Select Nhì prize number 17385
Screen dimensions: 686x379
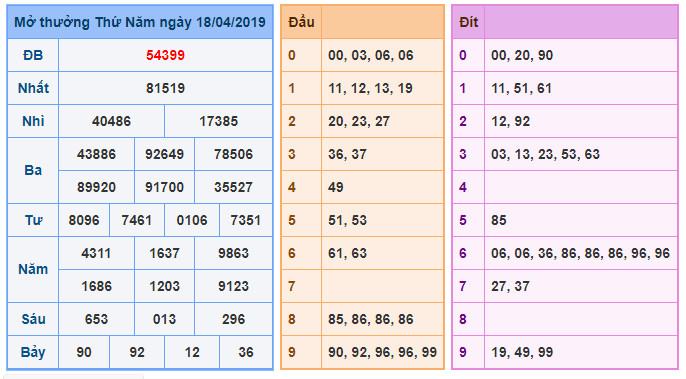pyautogui.click(x=219, y=121)
